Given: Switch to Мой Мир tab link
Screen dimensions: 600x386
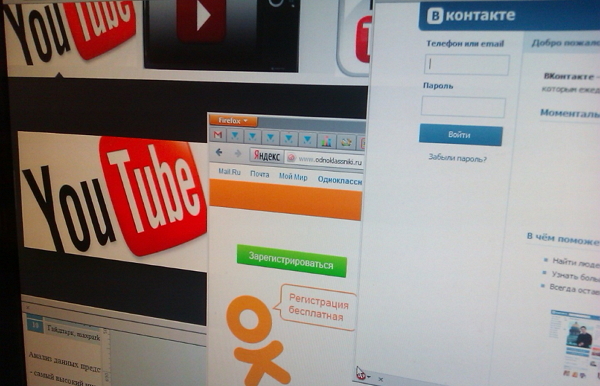Looking at the screenshot, I should pyautogui.click(x=293, y=176).
